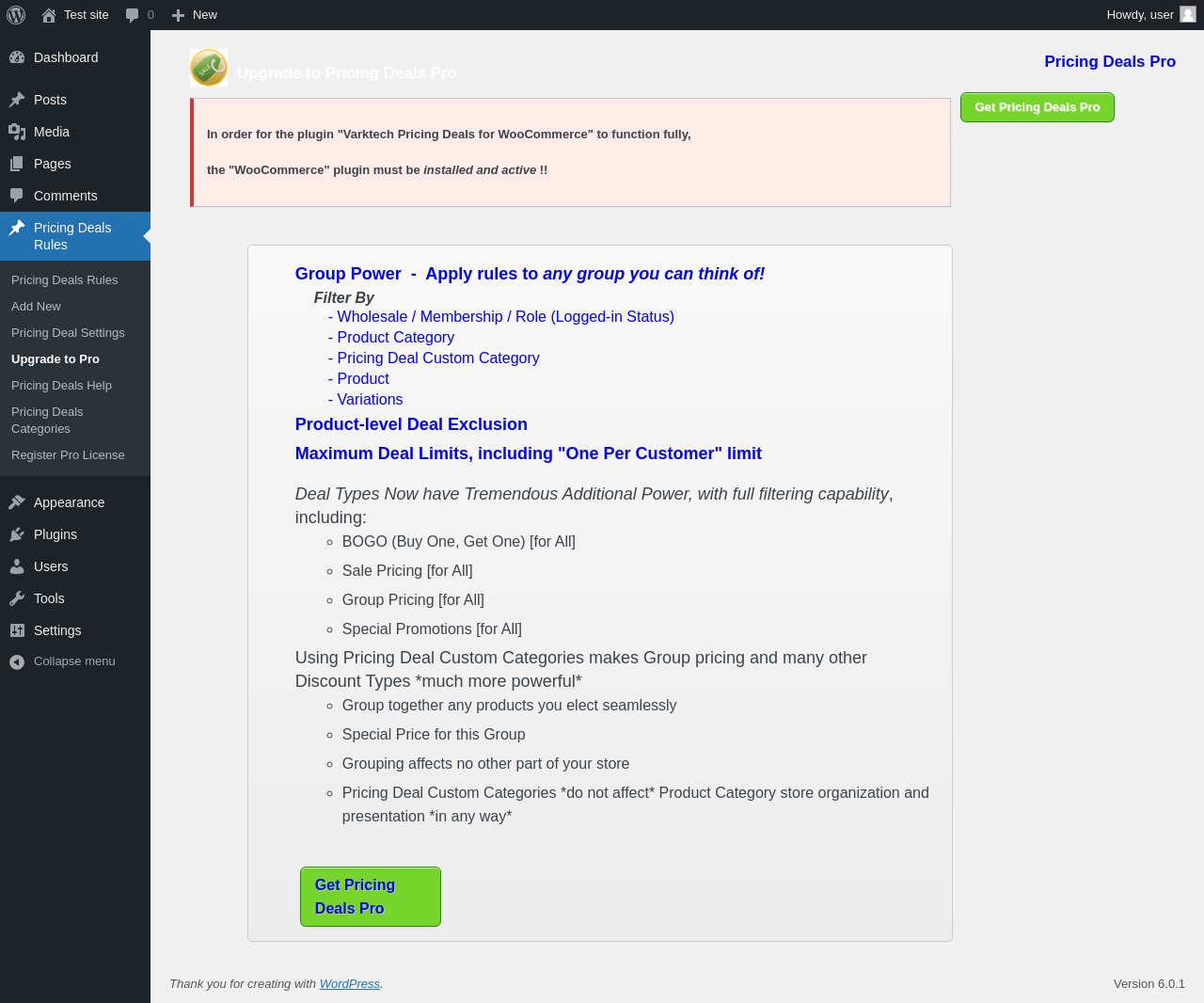The height and width of the screenshot is (1003, 1204).
Task: Click the 'Upgrade to Pricing Deals Pro' page title
Action: click(x=347, y=73)
